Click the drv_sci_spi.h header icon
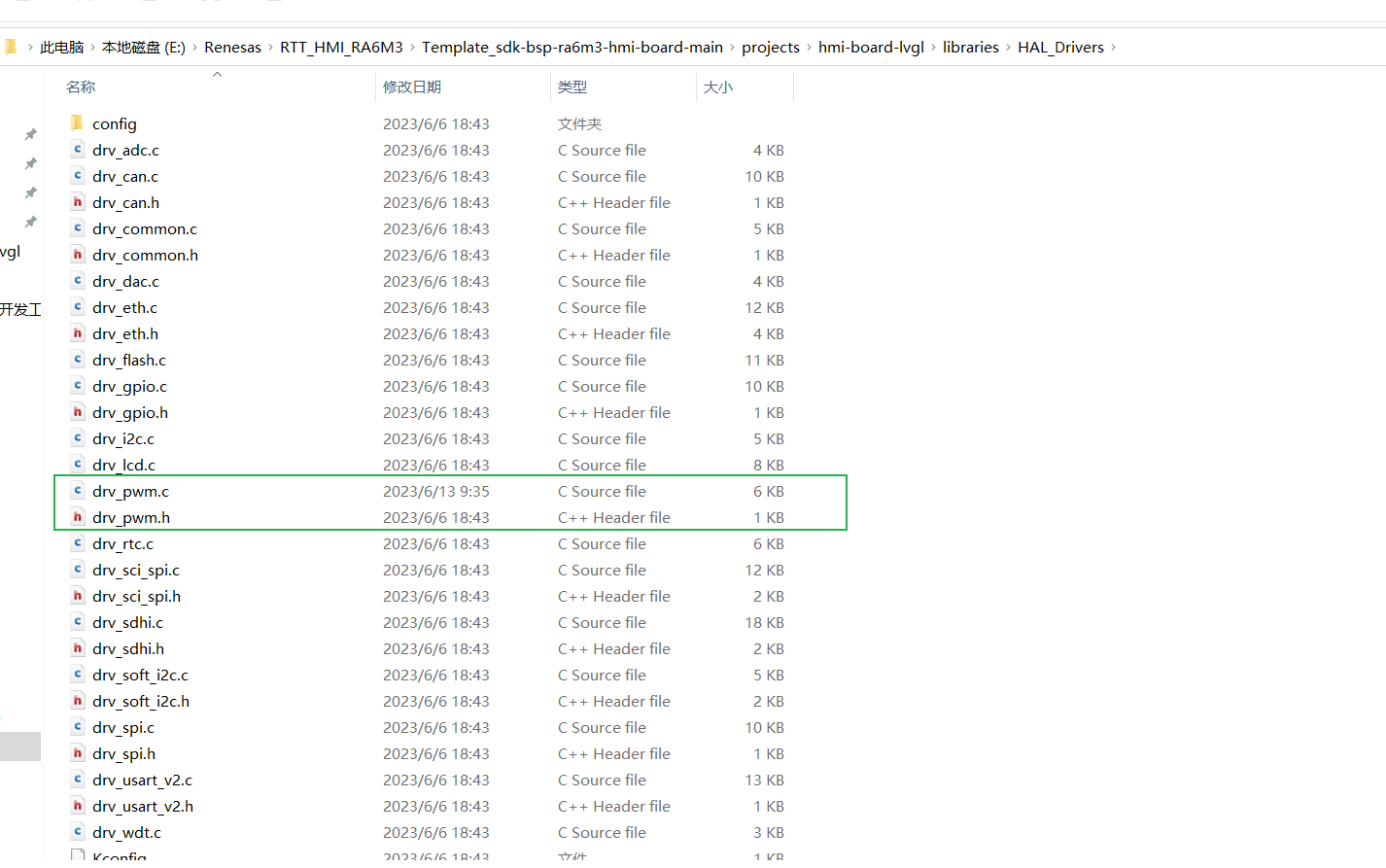The image size is (1386, 868). coord(78,595)
